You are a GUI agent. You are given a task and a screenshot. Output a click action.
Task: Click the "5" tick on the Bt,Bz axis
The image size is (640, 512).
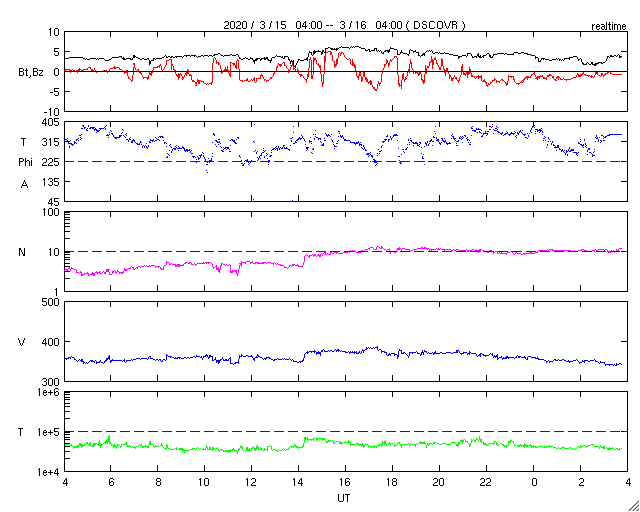click(57, 52)
